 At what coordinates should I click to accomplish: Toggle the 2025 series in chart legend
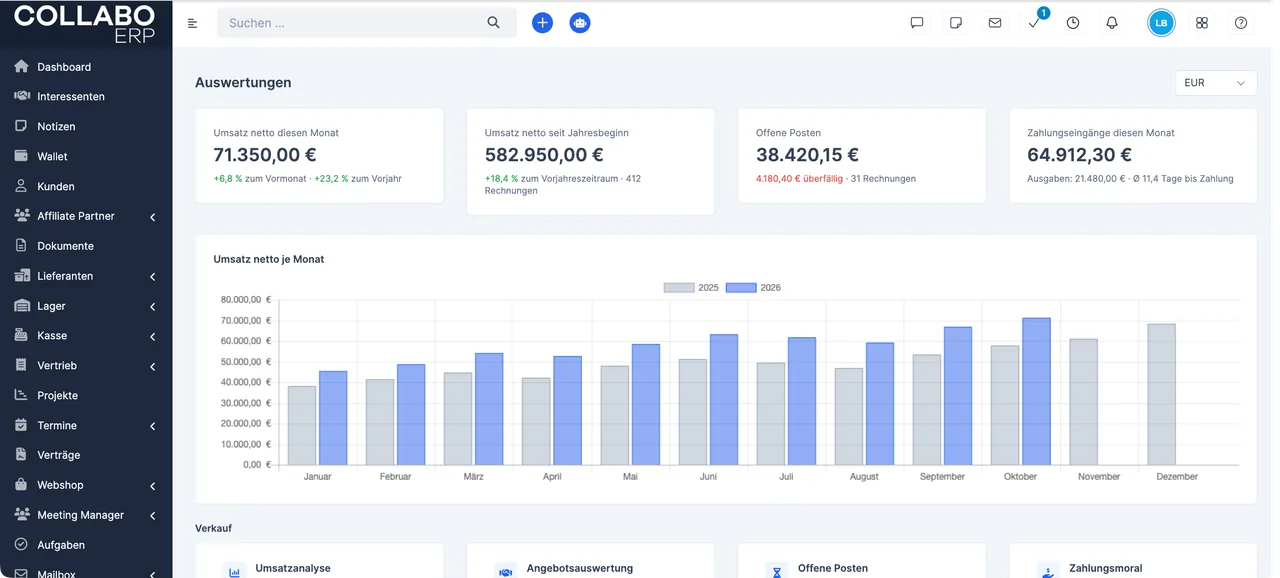point(691,287)
